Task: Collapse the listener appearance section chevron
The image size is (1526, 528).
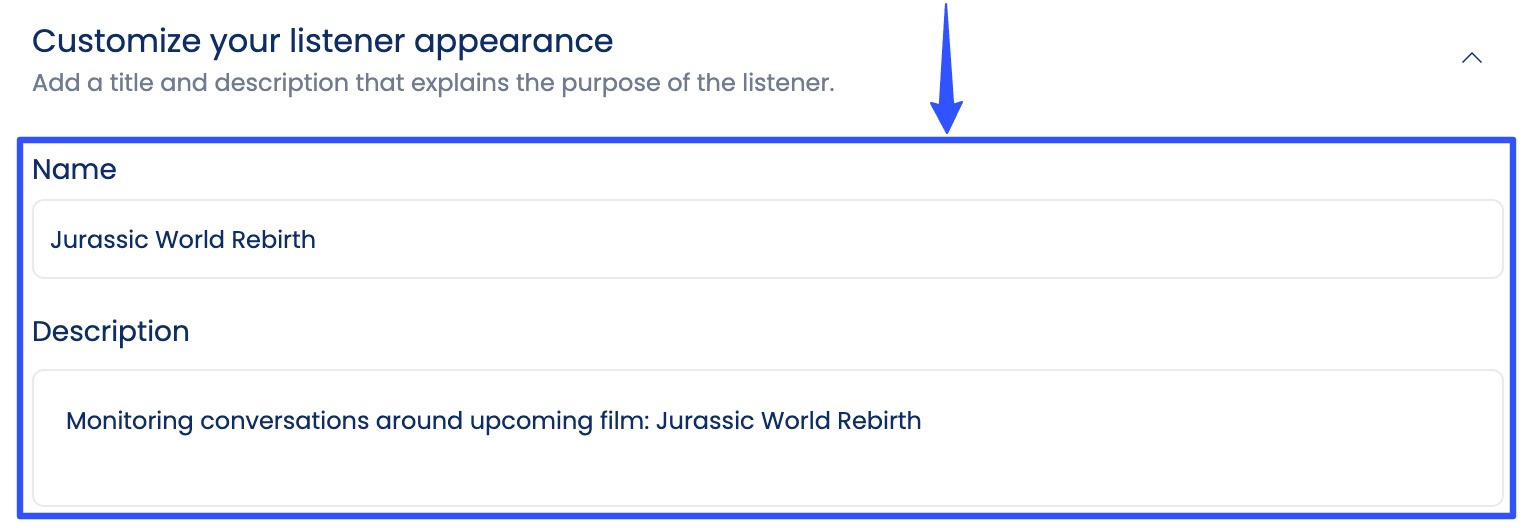Action: 1471,58
